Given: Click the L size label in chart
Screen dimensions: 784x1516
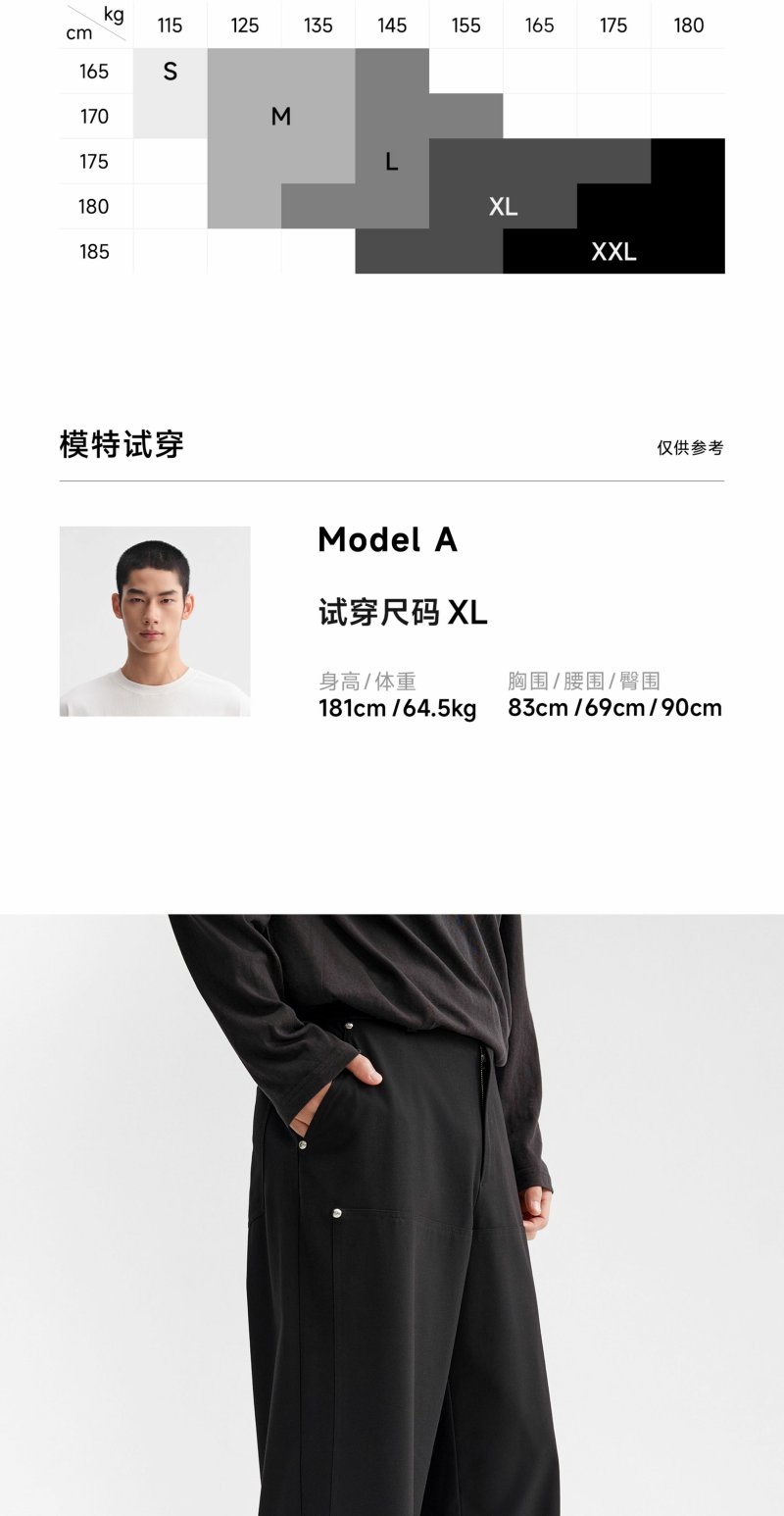Looking at the screenshot, I should tap(392, 162).
